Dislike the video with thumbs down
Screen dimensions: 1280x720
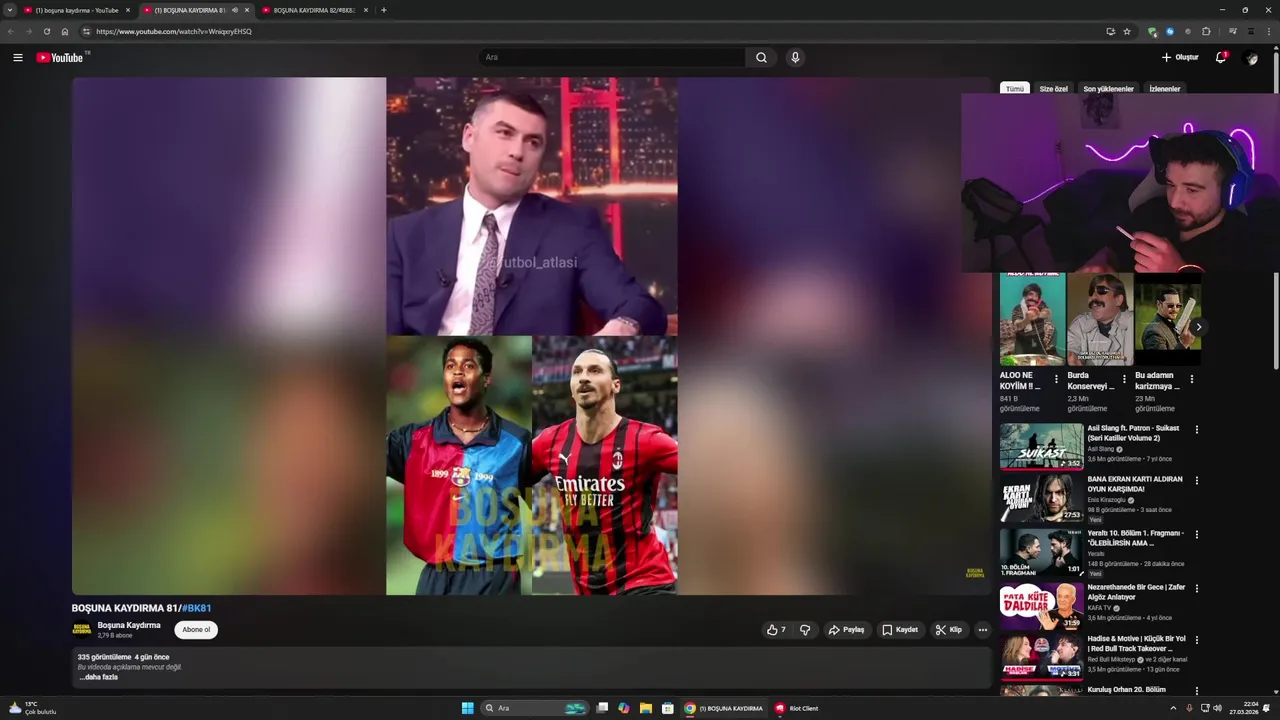[805, 630]
